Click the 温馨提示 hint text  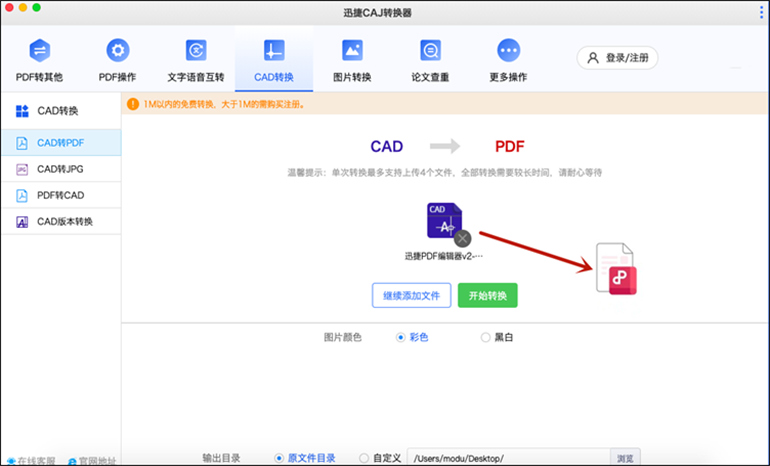pos(444,172)
